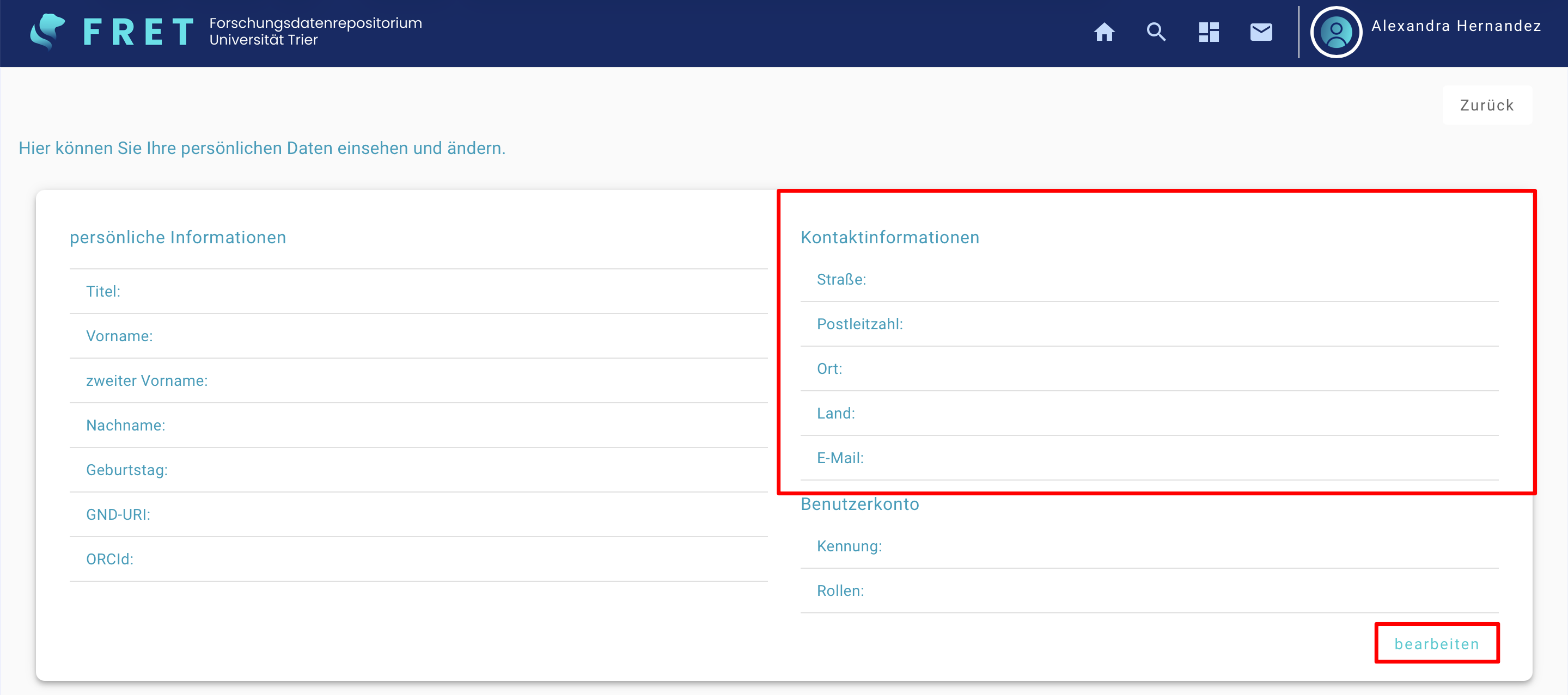The width and height of the screenshot is (1568, 695).
Task: Go to the home page icon
Action: (1104, 32)
